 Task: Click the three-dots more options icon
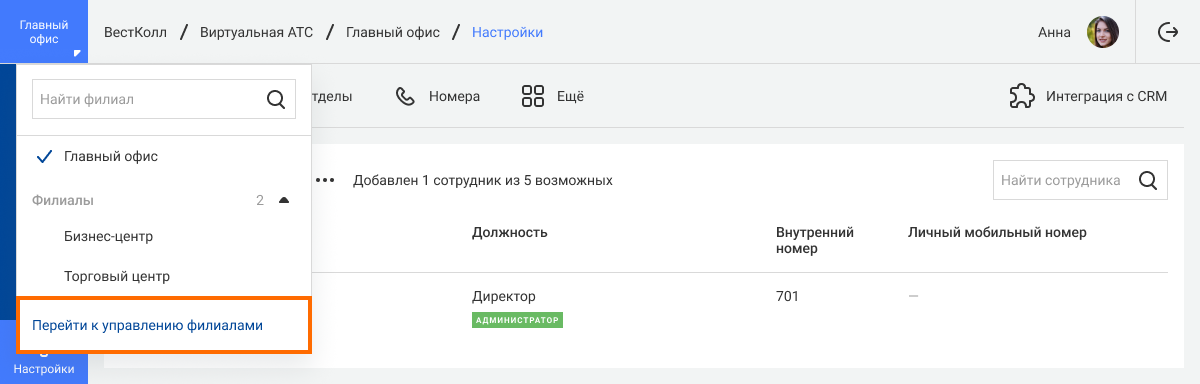pos(325,181)
